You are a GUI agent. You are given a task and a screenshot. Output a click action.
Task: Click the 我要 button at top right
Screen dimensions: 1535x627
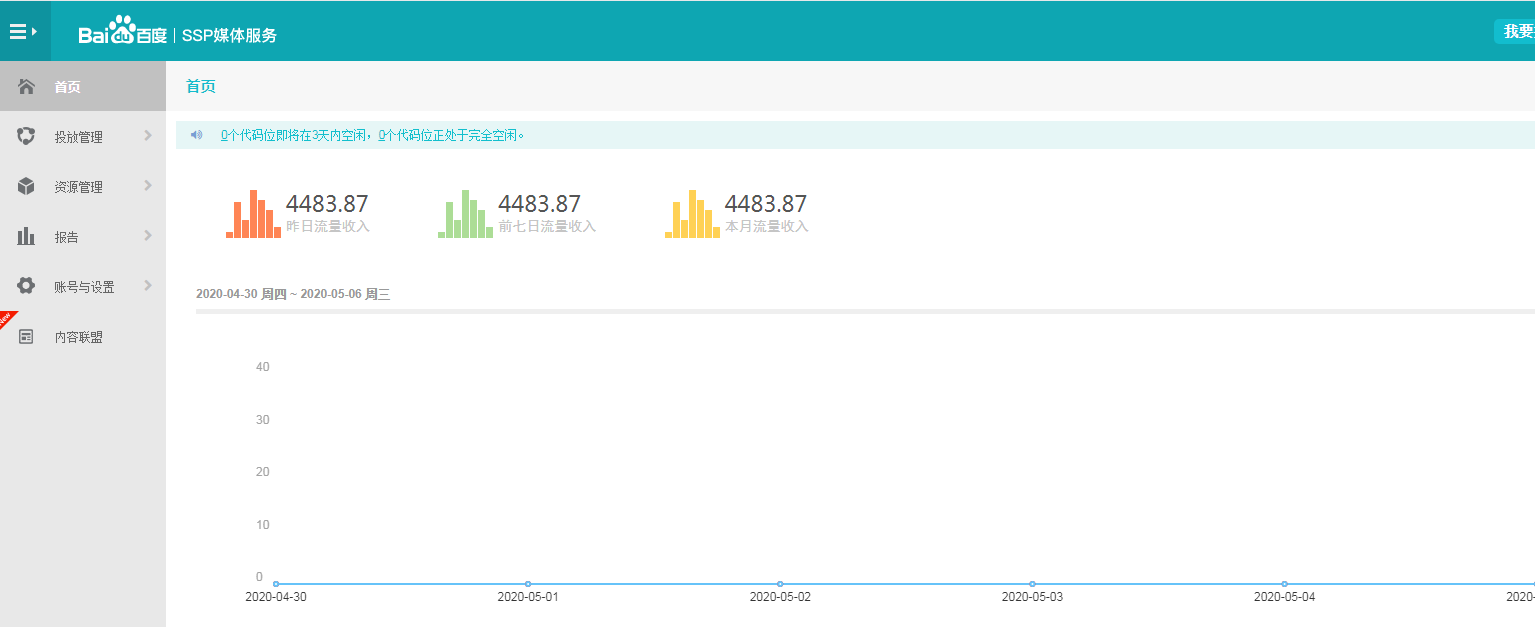[1514, 31]
